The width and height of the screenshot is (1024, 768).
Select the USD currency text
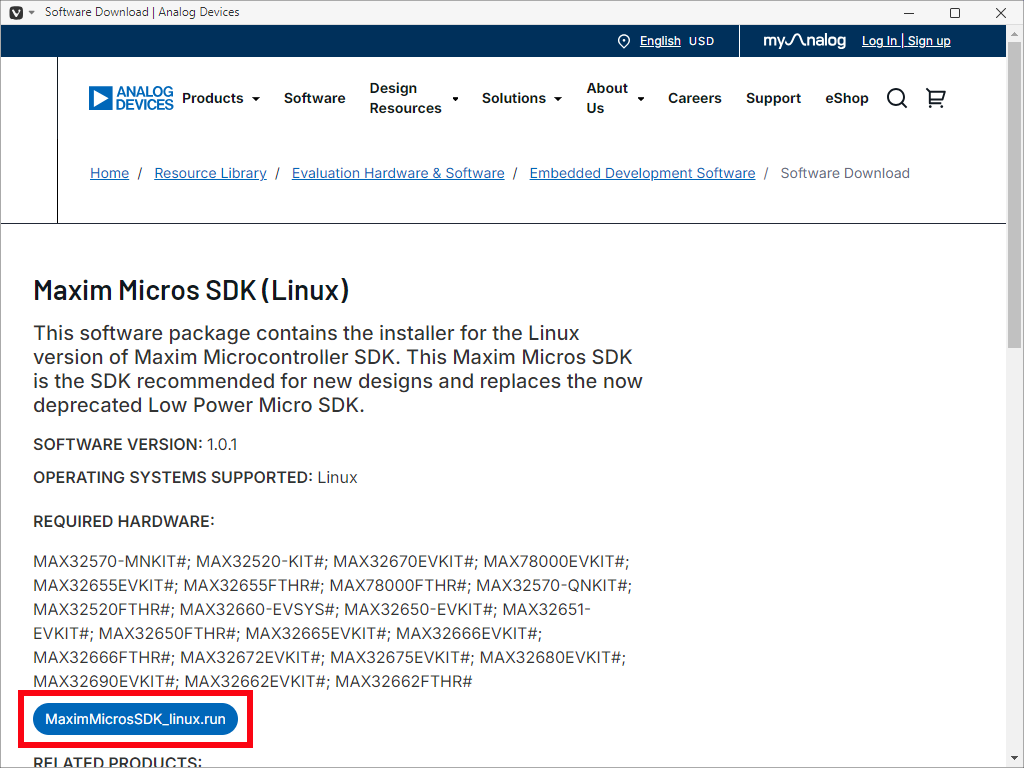[x=701, y=41]
